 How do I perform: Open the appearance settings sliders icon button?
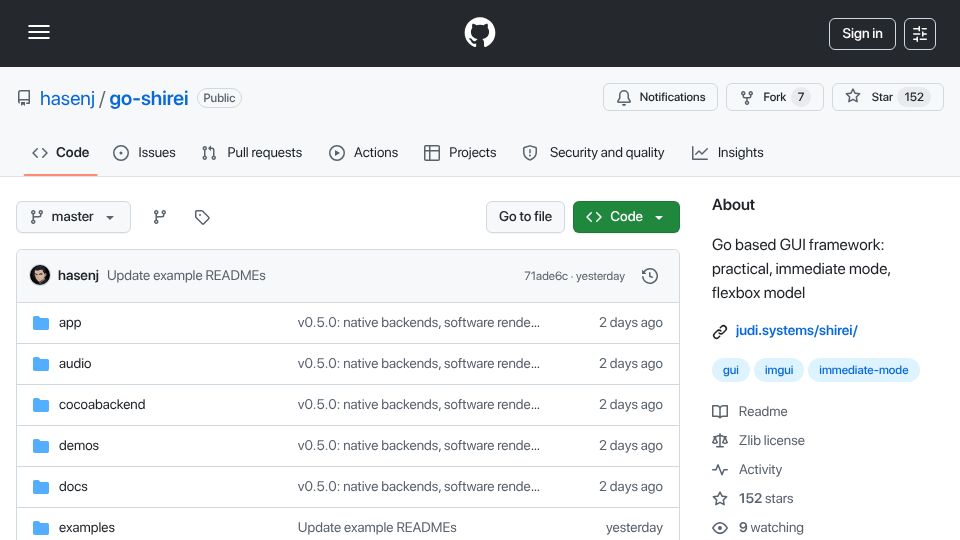click(x=920, y=34)
